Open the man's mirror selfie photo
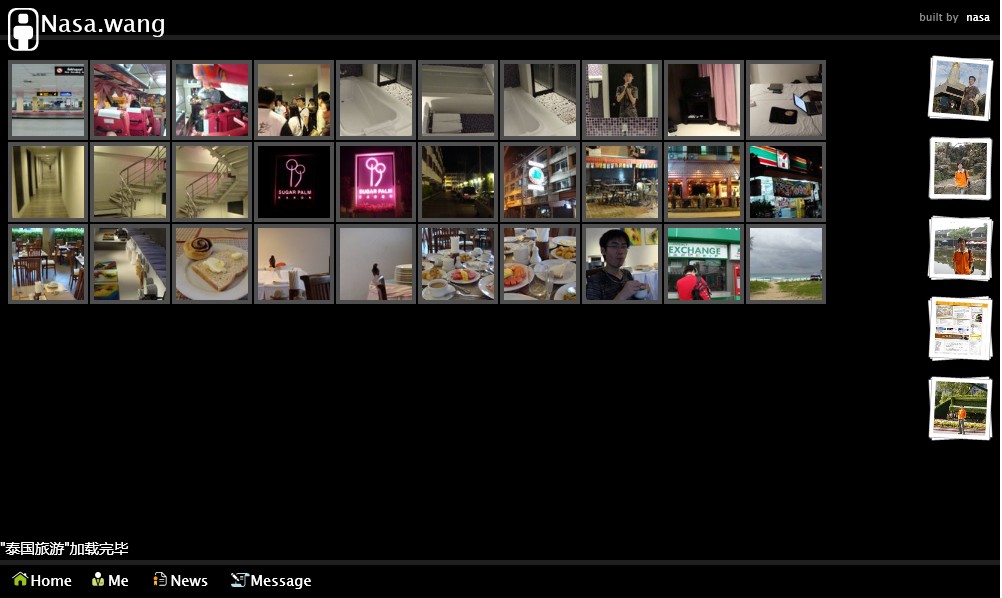 point(622,100)
